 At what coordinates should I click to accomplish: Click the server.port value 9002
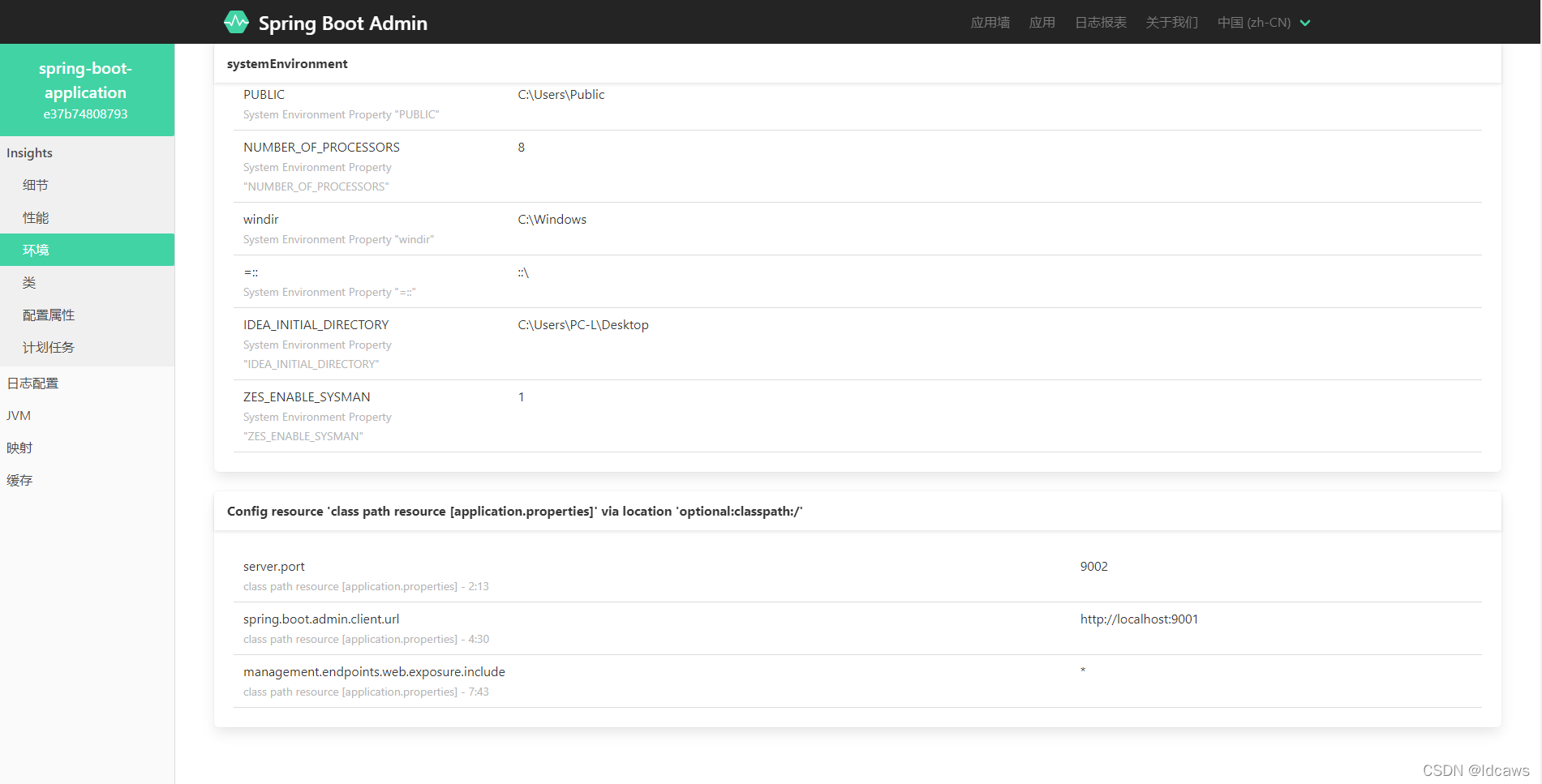tap(1094, 567)
